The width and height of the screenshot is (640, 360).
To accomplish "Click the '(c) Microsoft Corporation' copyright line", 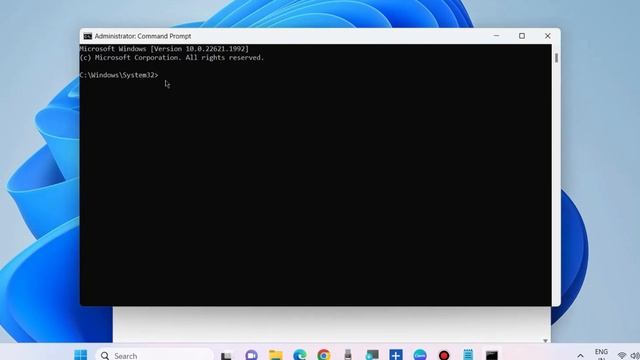I will [172, 58].
